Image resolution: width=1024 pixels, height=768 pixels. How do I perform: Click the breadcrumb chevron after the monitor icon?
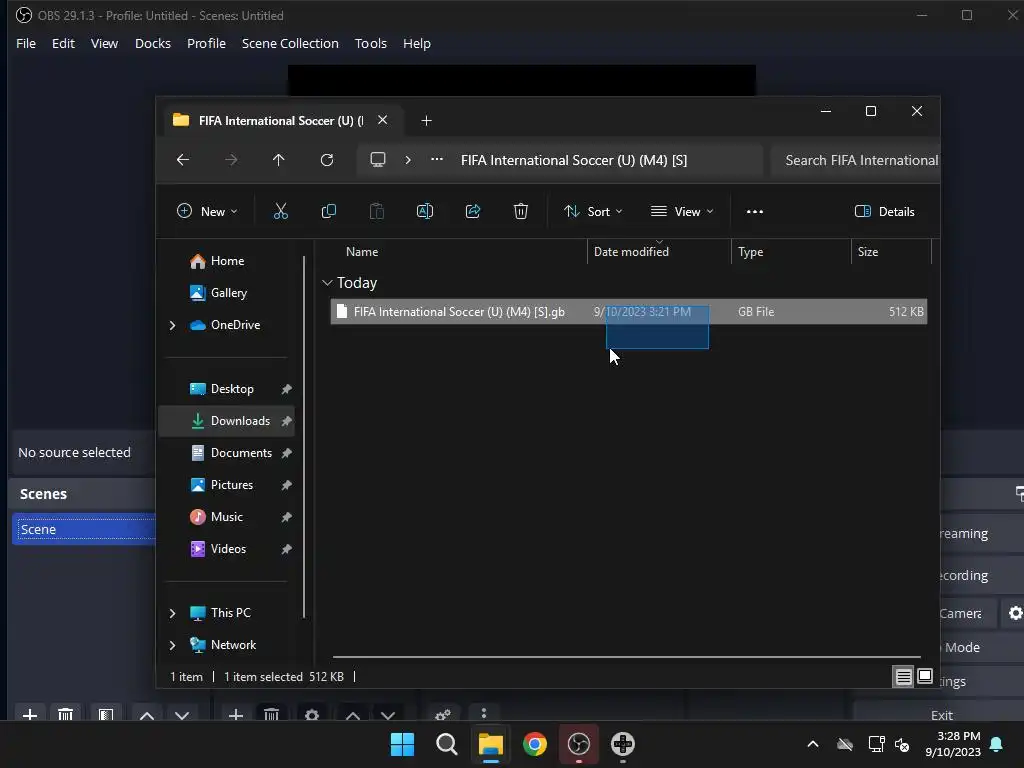[x=408, y=160]
